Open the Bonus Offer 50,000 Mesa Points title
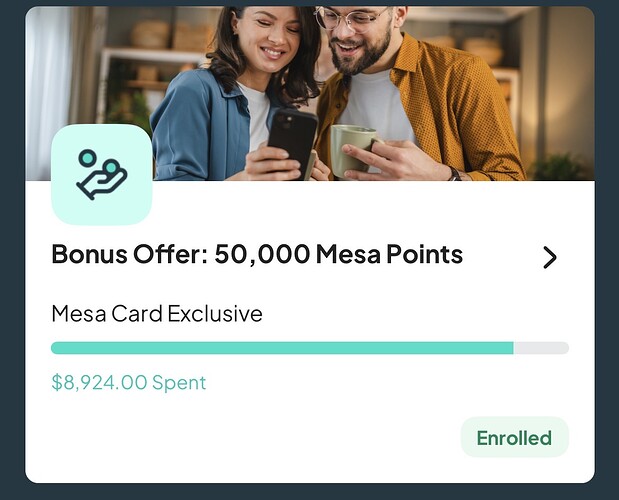 (x=257, y=255)
